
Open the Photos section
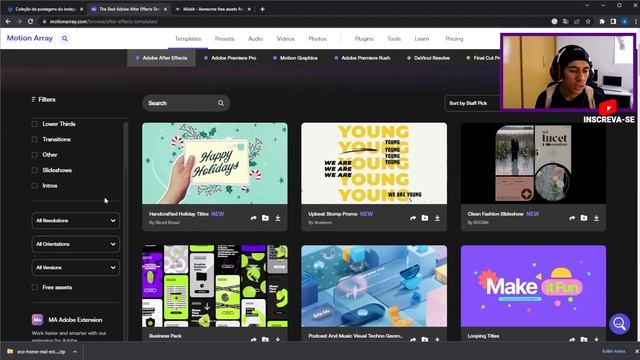click(317, 39)
